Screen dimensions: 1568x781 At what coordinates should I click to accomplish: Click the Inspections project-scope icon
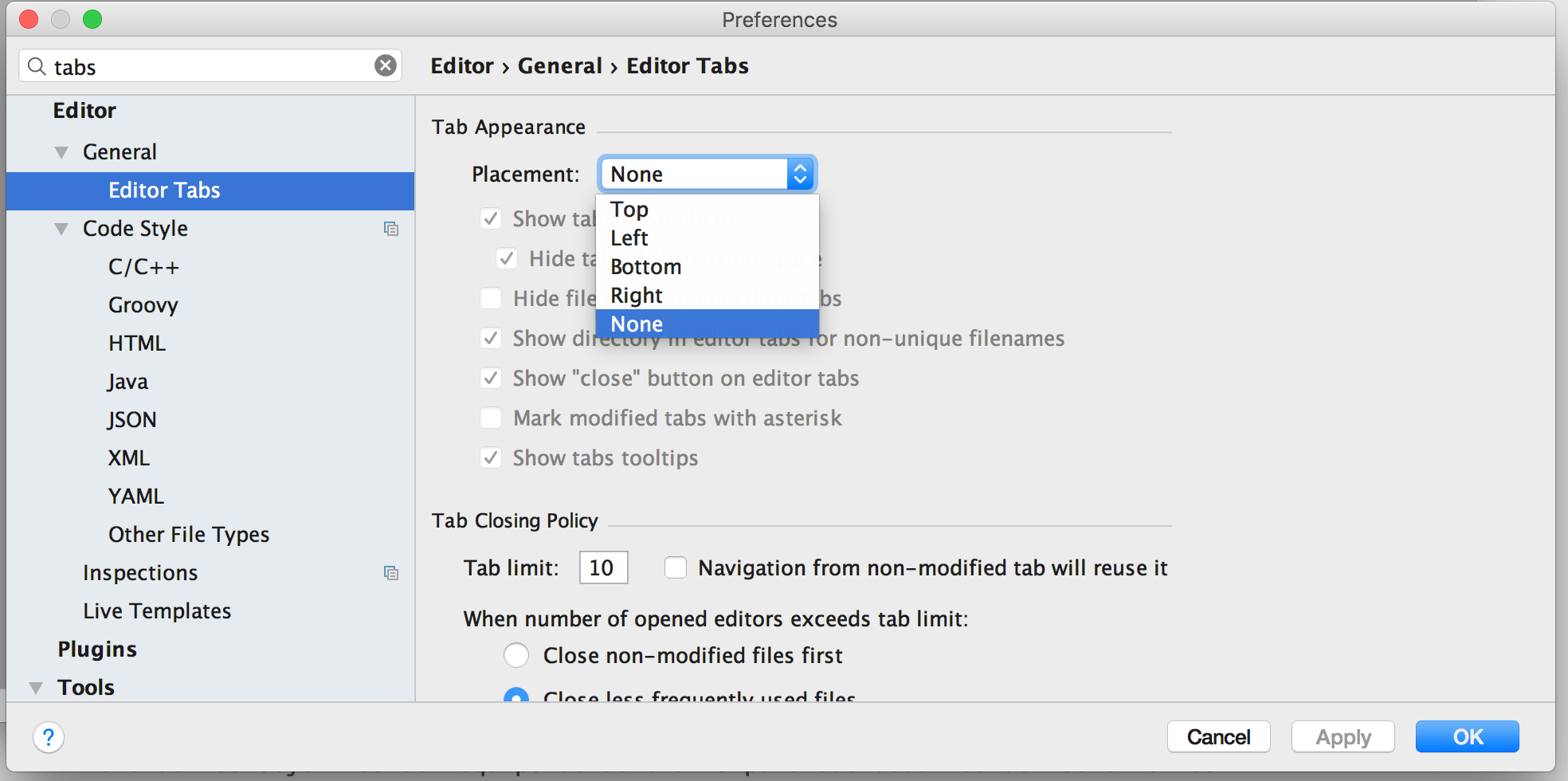[x=390, y=573]
